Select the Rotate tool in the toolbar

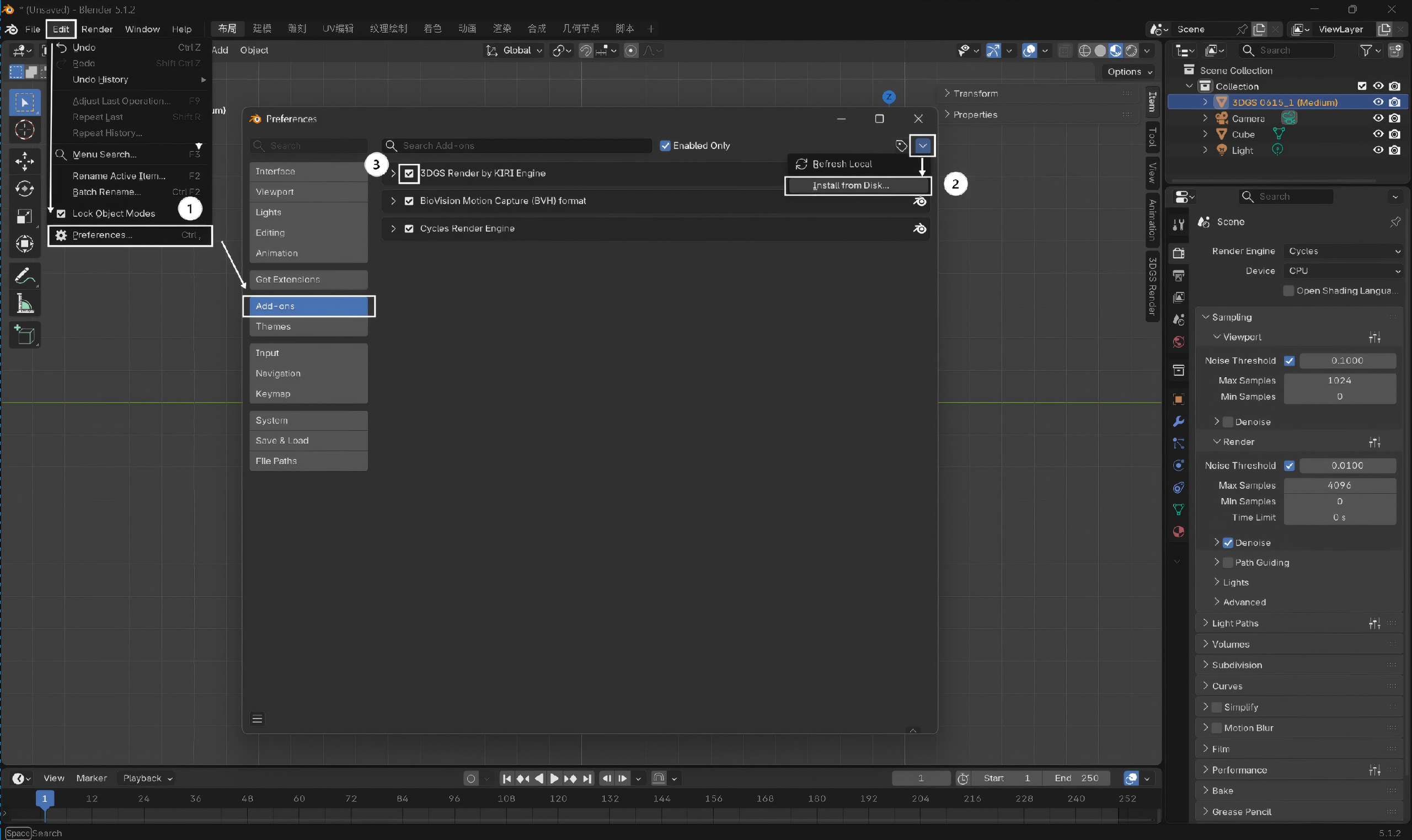coord(24,189)
